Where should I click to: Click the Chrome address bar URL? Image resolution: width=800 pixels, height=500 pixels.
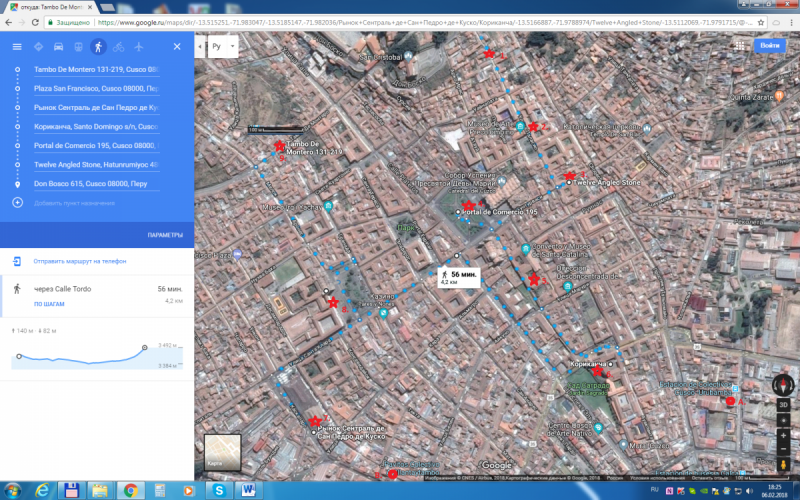[x=423, y=22]
